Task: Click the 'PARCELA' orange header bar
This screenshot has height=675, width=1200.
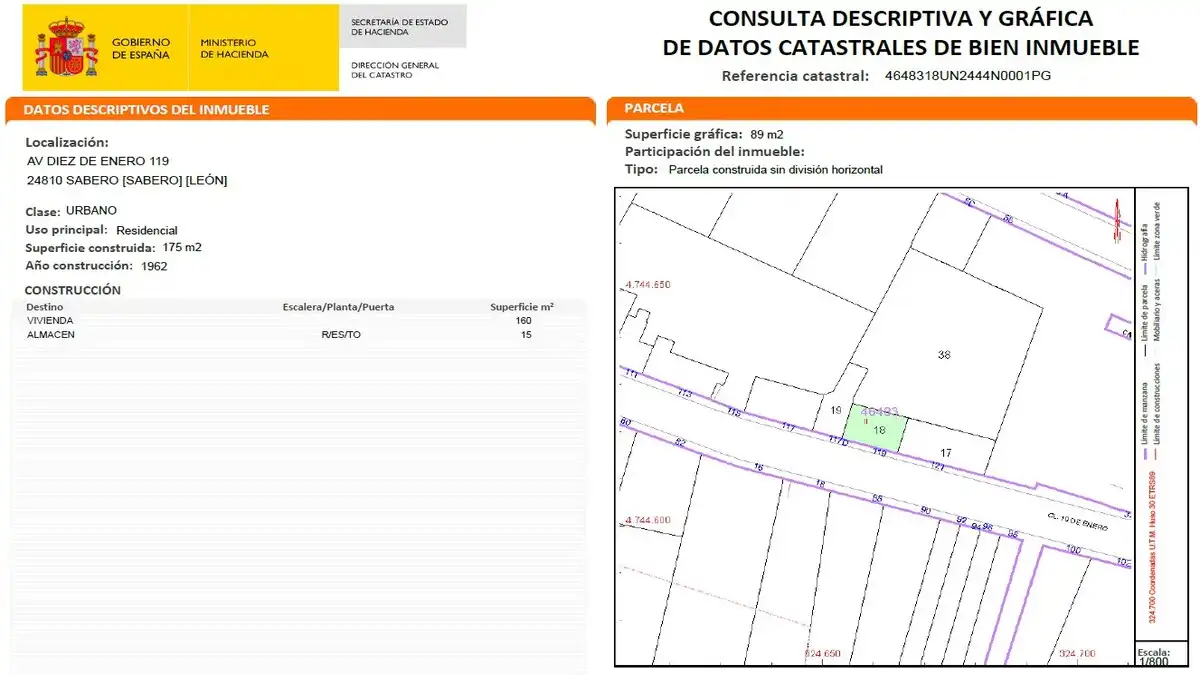Action: pyautogui.click(x=902, y=108)
